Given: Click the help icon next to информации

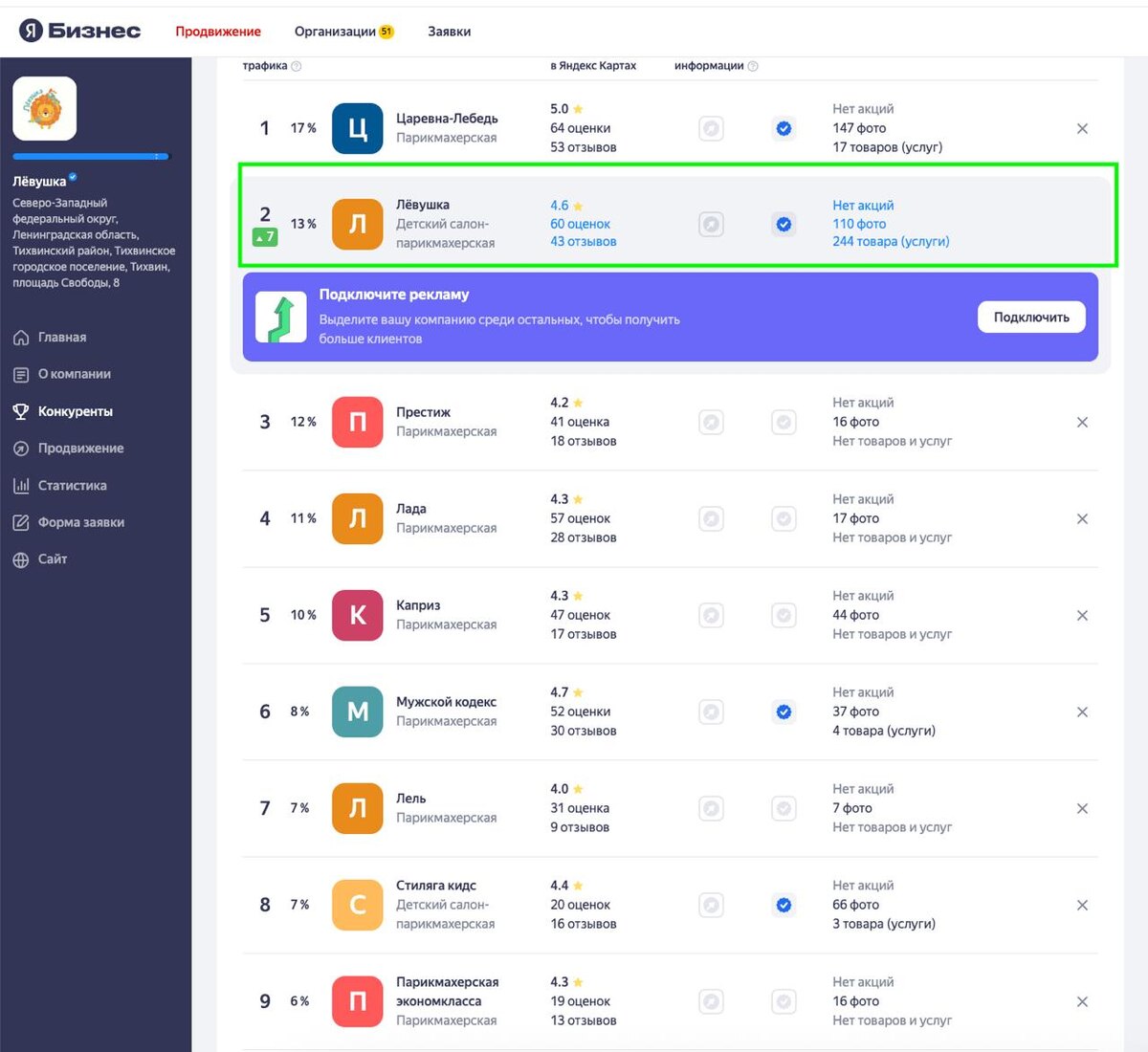Looking at the screenshot, I should pyautogui.click(x=753, y=66).
